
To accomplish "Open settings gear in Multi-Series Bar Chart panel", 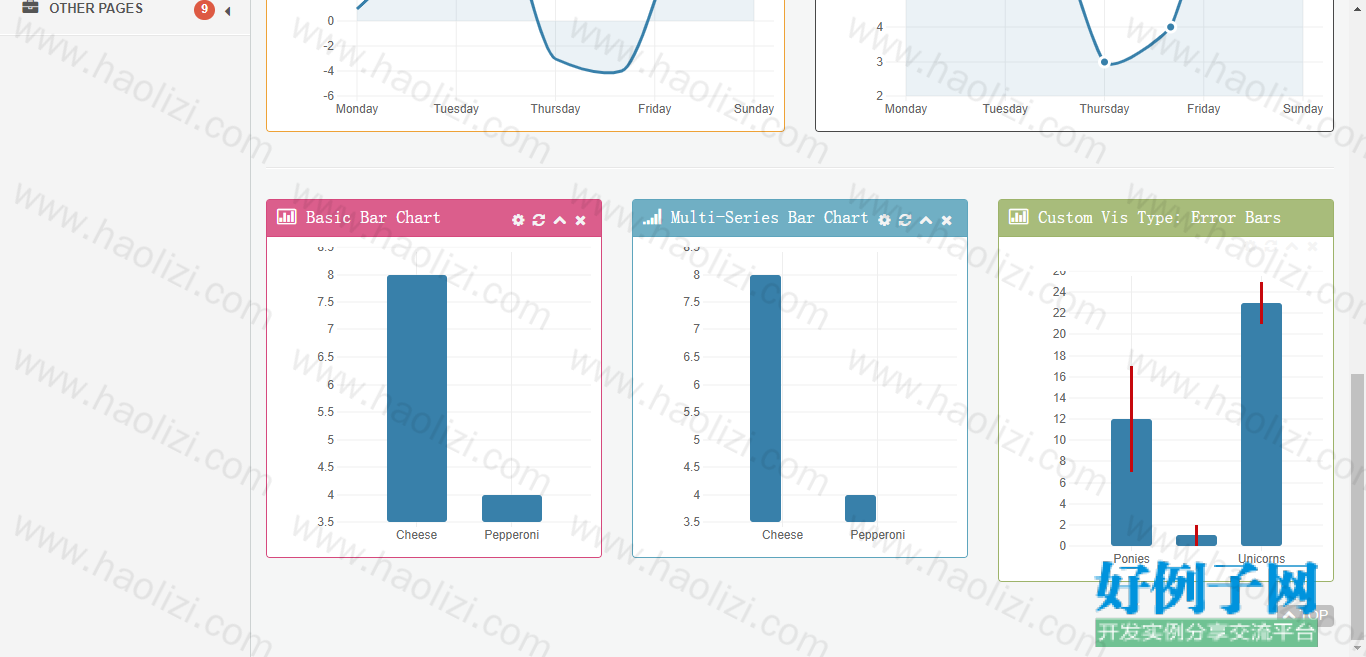I will pos(884,220).
